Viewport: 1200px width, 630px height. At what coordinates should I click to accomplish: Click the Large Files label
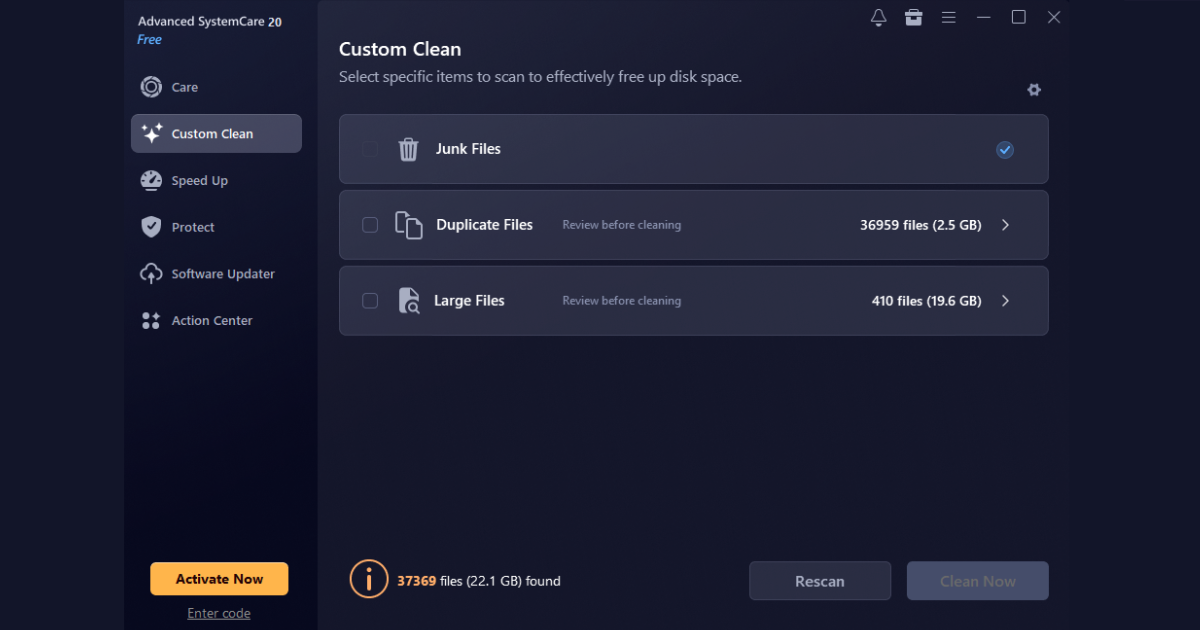tap(469, 301)
